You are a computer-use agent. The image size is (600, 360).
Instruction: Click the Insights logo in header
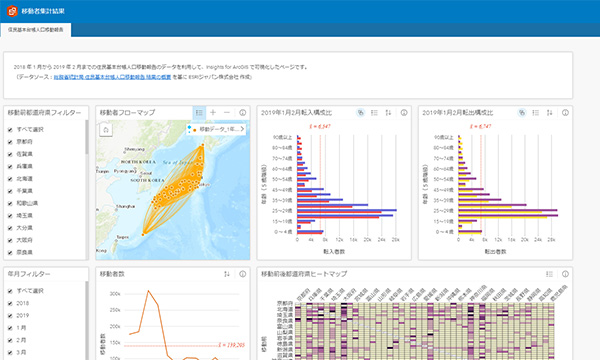tap(12, 11)
